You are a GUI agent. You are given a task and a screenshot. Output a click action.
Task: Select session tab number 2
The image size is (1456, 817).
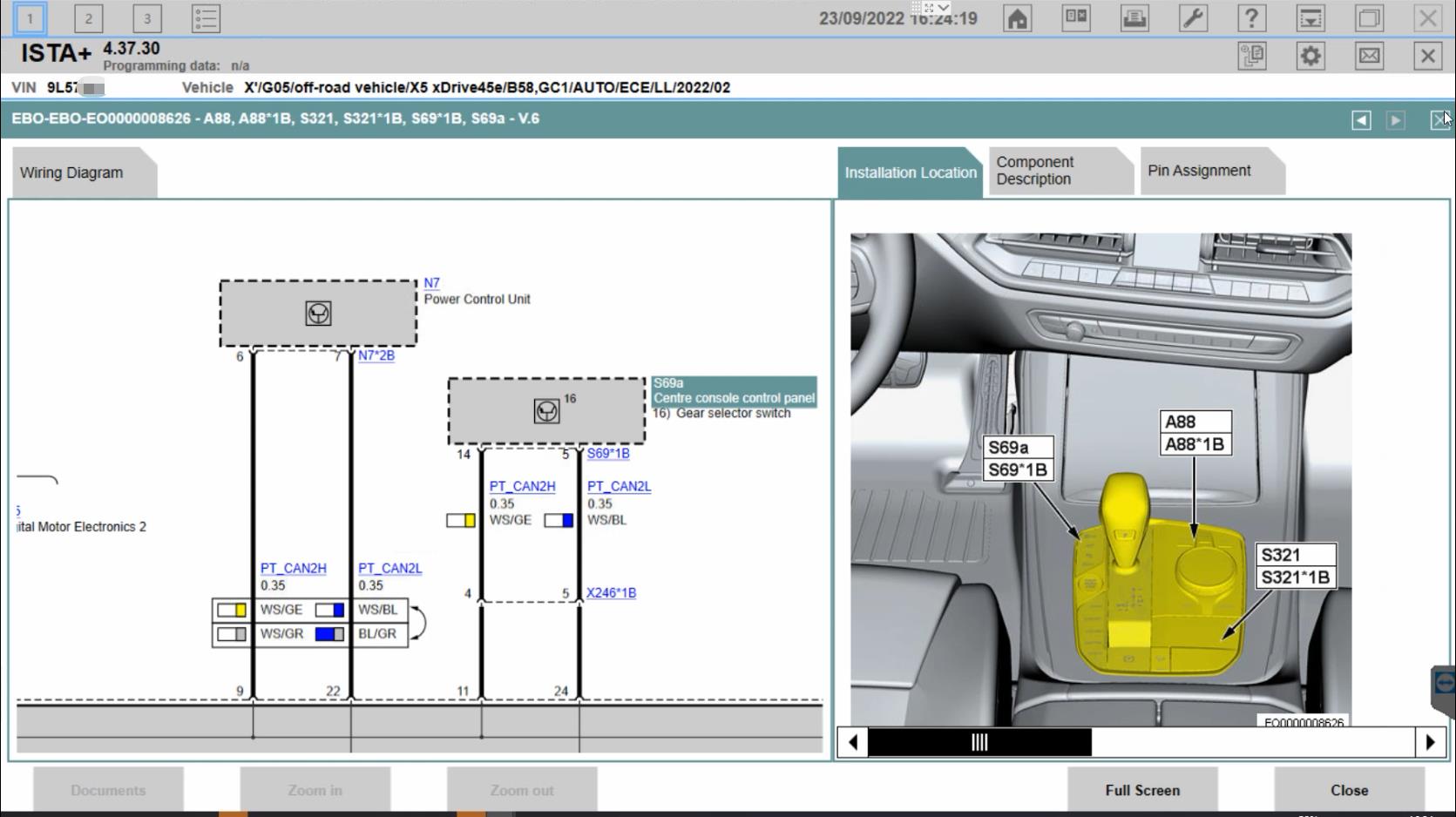click(x=88, y=18)
